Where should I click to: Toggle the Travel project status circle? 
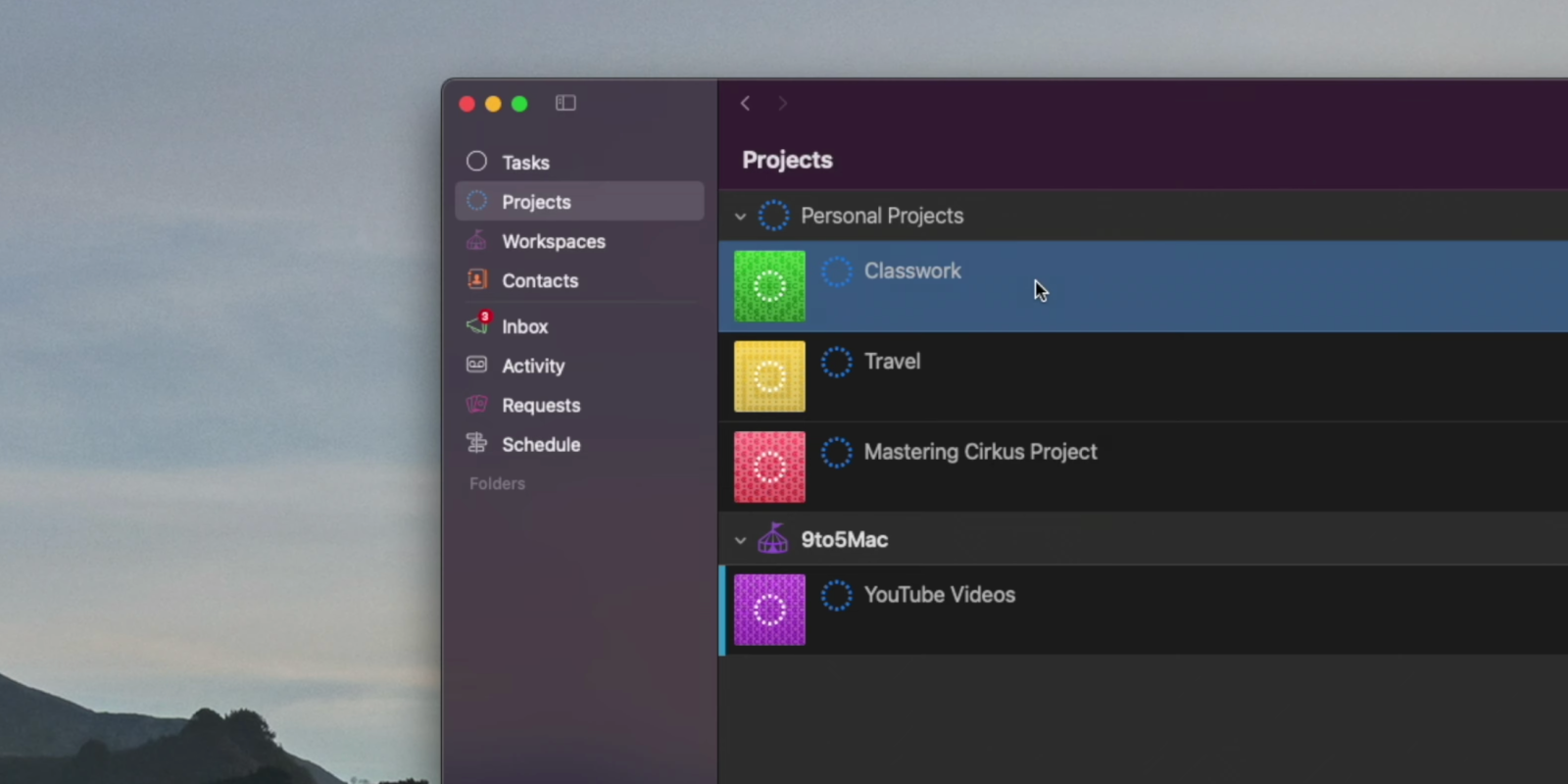(836, 362)
